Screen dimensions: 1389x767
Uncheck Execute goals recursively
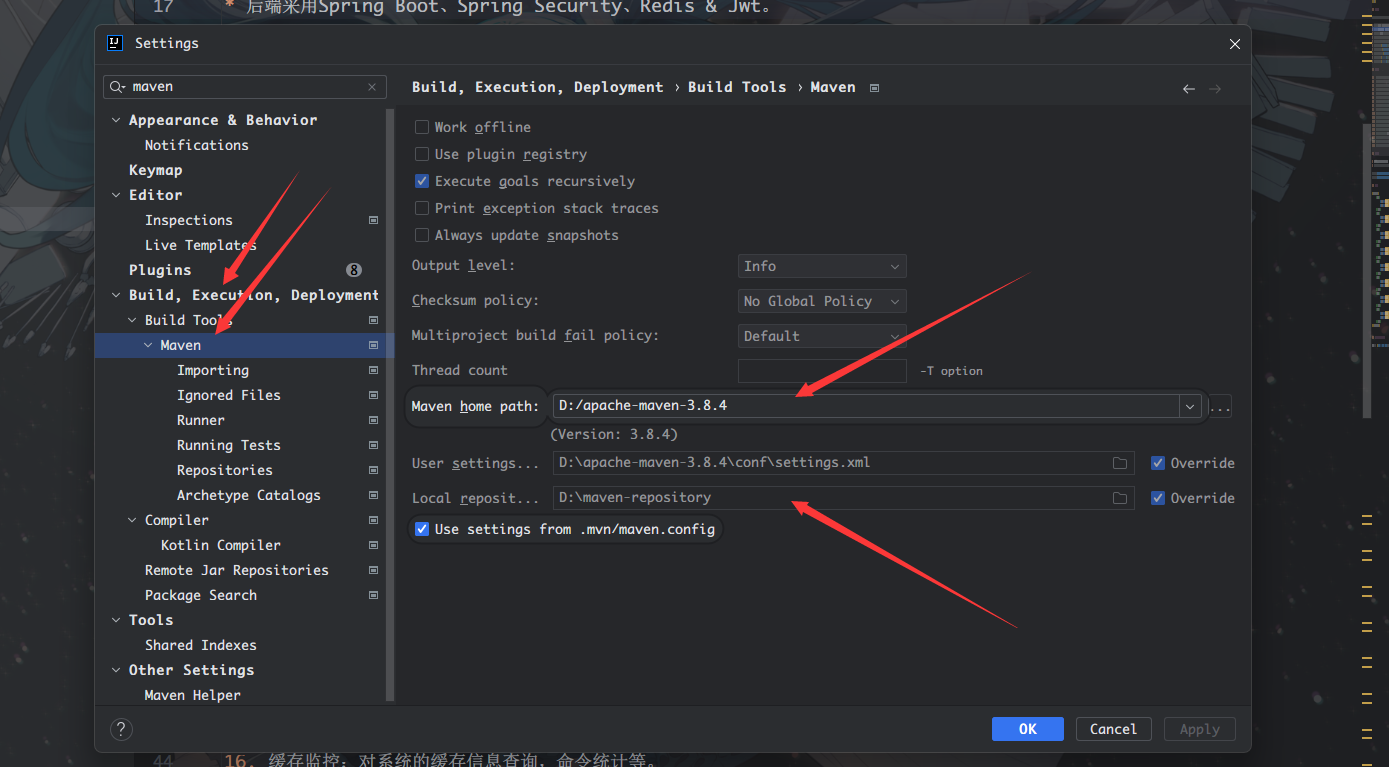(x=422, y=181)
